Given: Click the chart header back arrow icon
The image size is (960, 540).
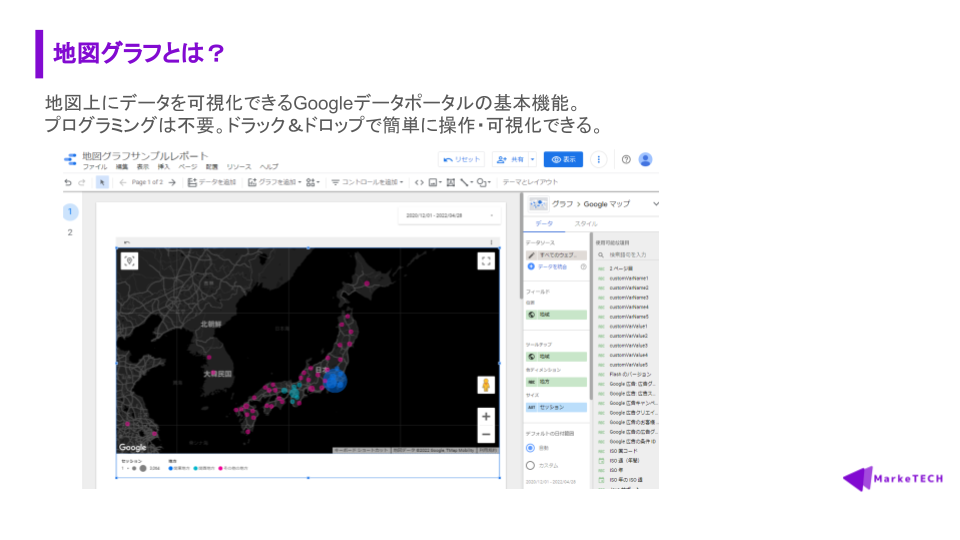Looking at the screenshot, I should [x=127, y=242].
